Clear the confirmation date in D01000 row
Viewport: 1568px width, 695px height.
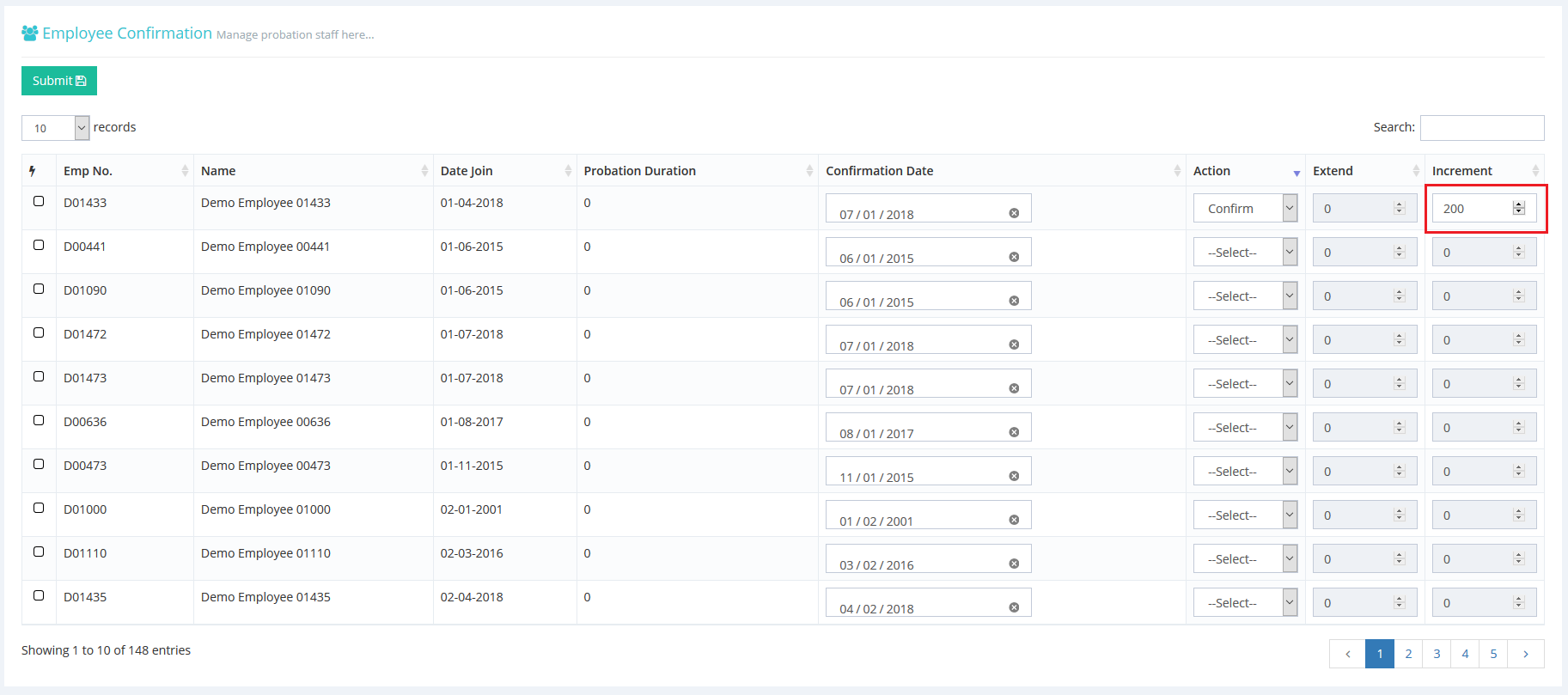tap(1014, 520)
